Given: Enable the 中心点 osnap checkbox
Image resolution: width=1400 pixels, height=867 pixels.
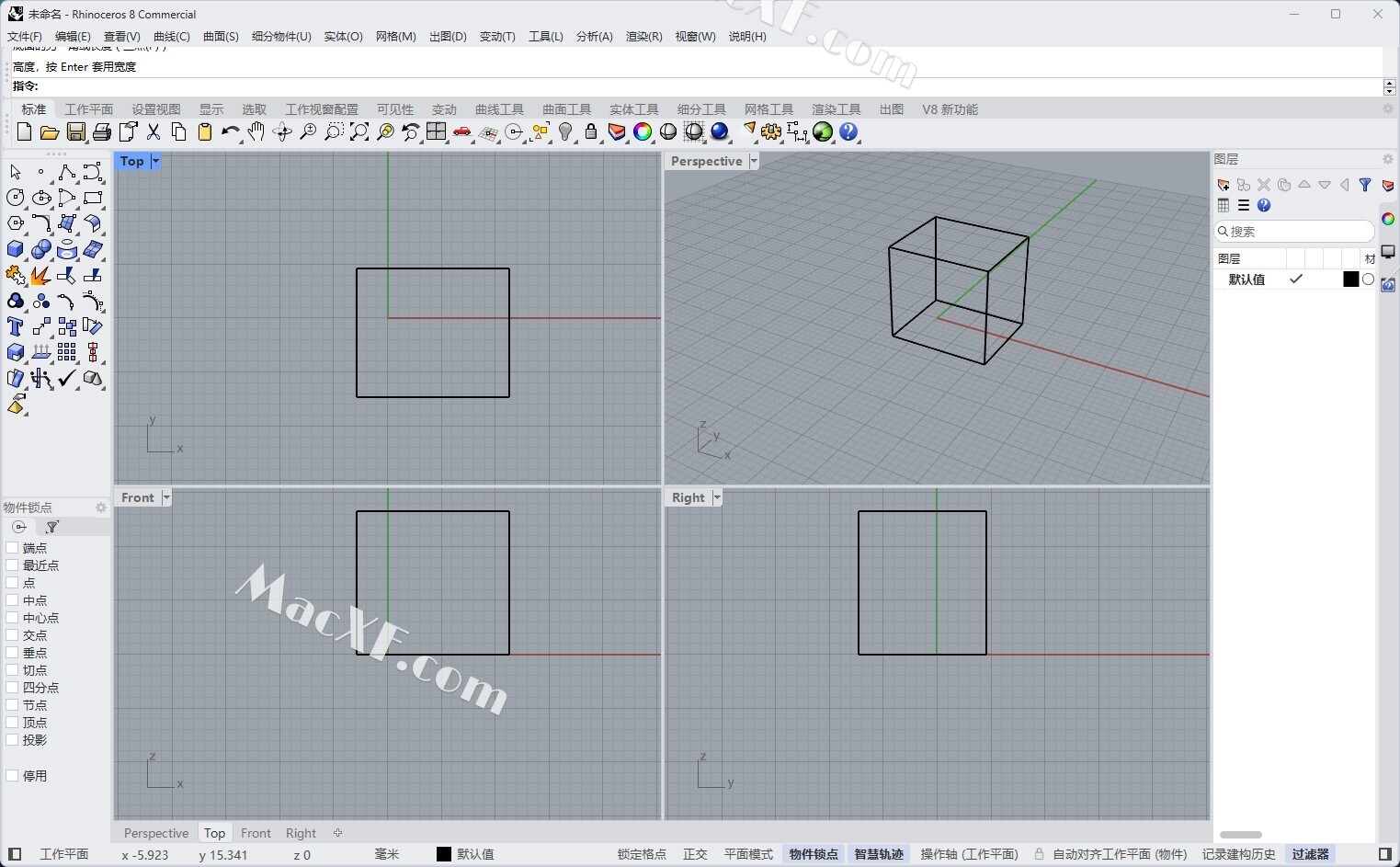Looking at the screenshot, I should (12, 618).
